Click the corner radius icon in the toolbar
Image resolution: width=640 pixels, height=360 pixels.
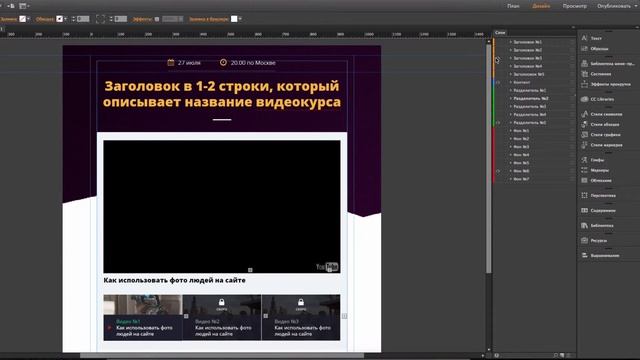tap(100, 19)
